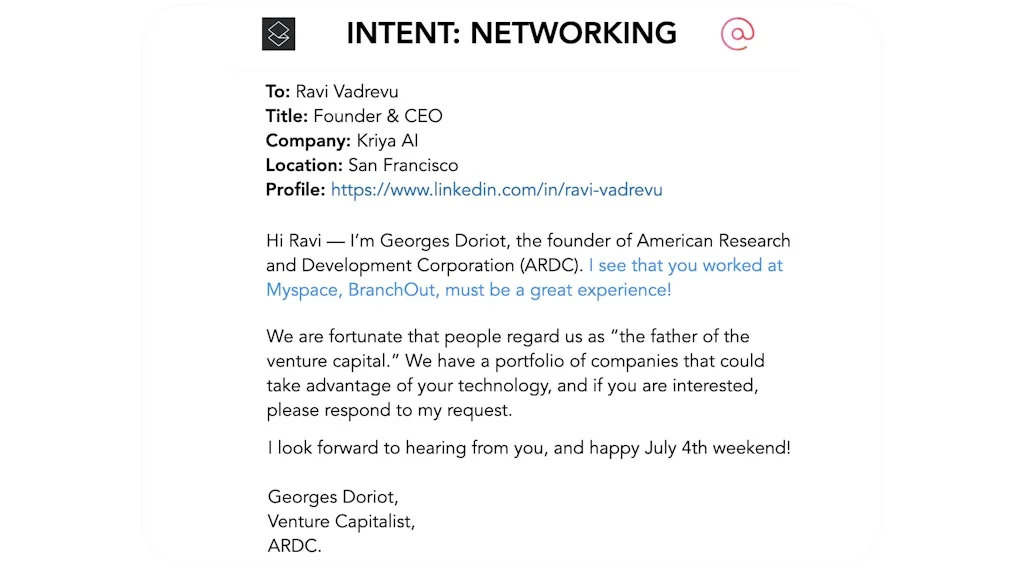
Task: Click the Venture Capitalist signature line
Action: pyautogui.click(x=340, y=521)
